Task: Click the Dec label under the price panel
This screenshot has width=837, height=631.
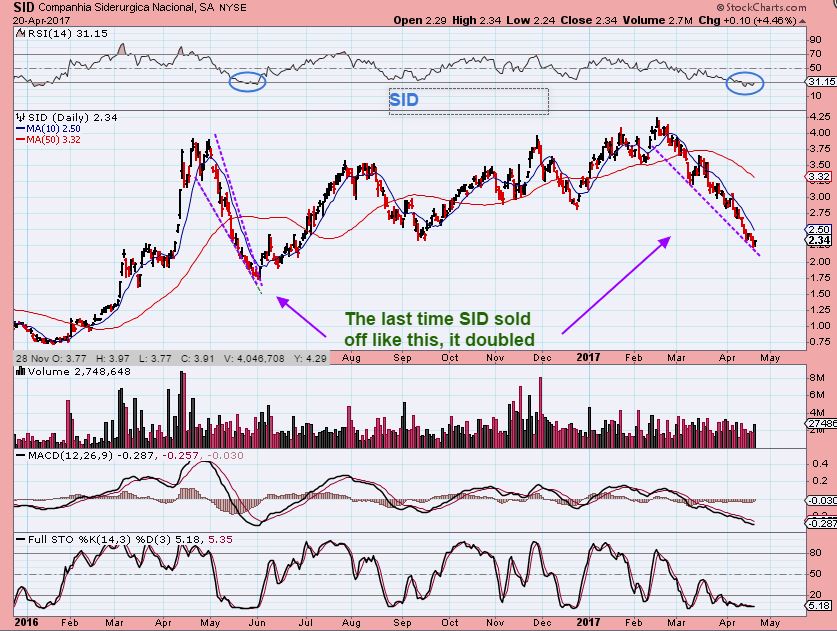Action: [x=542, y=358]
